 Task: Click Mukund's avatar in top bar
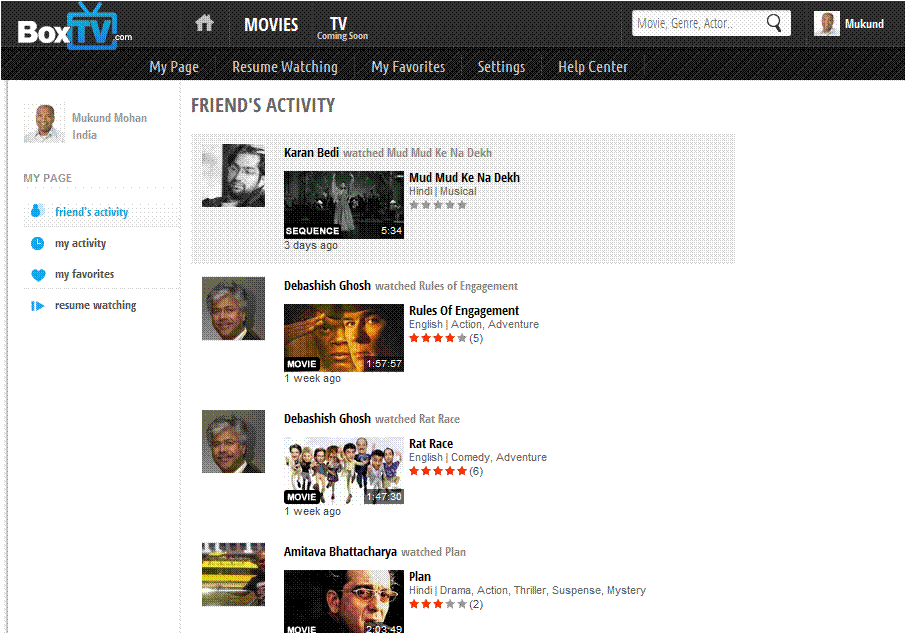[x=826, y=24]
